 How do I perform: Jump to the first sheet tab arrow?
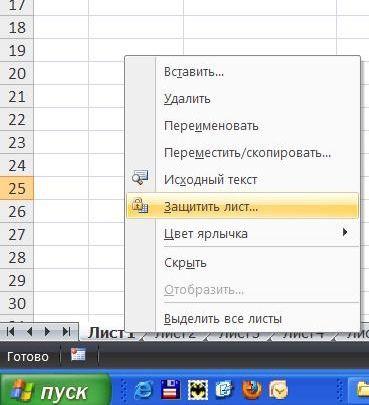click(x=11, y=332)
